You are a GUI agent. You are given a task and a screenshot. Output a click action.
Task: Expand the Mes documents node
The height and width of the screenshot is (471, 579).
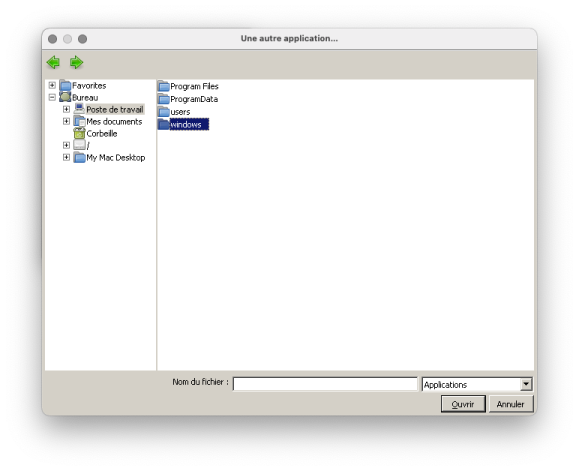click(x=66, y=121)
